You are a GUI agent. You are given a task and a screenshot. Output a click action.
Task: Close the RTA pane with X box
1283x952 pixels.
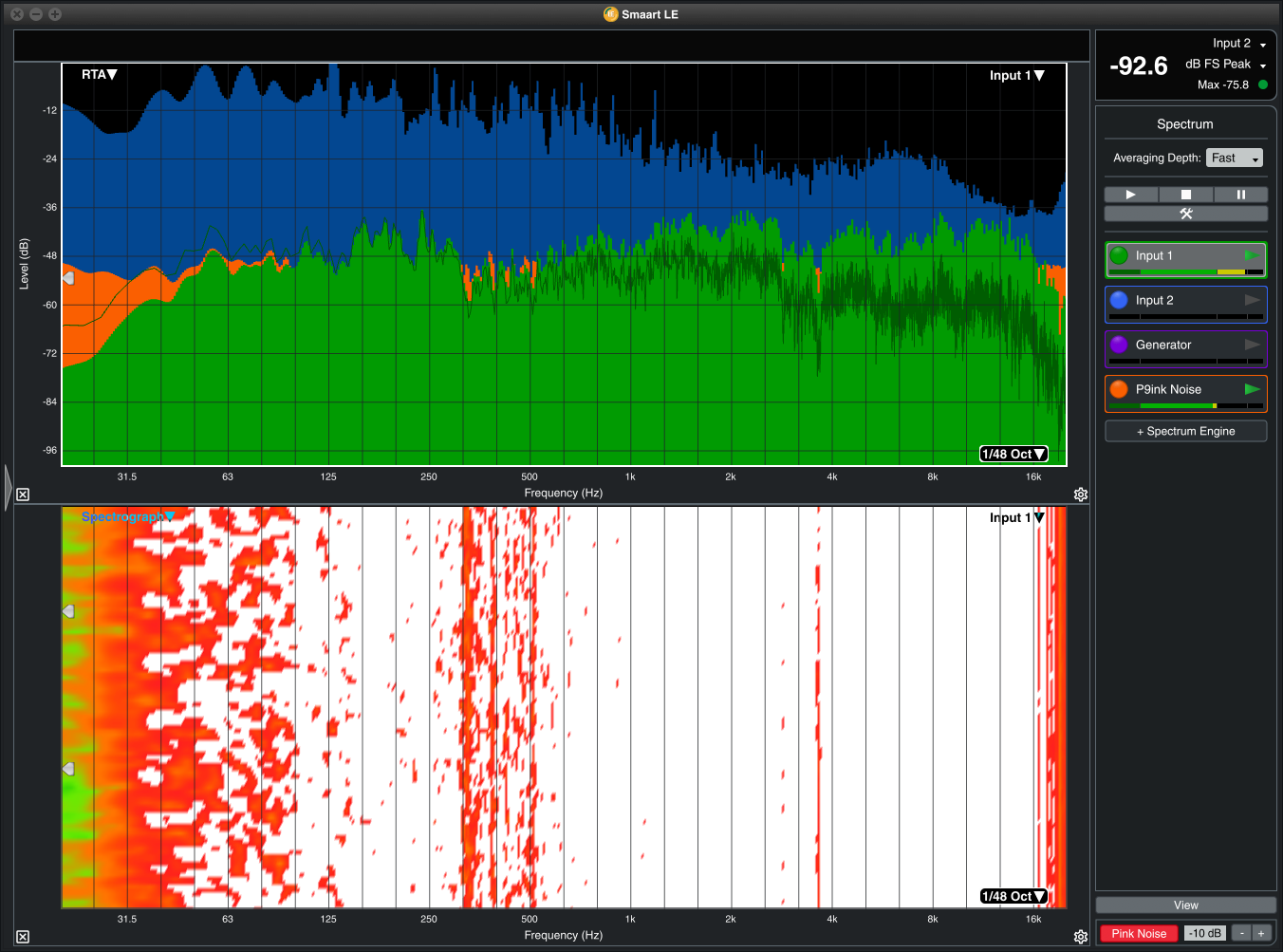pos(23,495)
